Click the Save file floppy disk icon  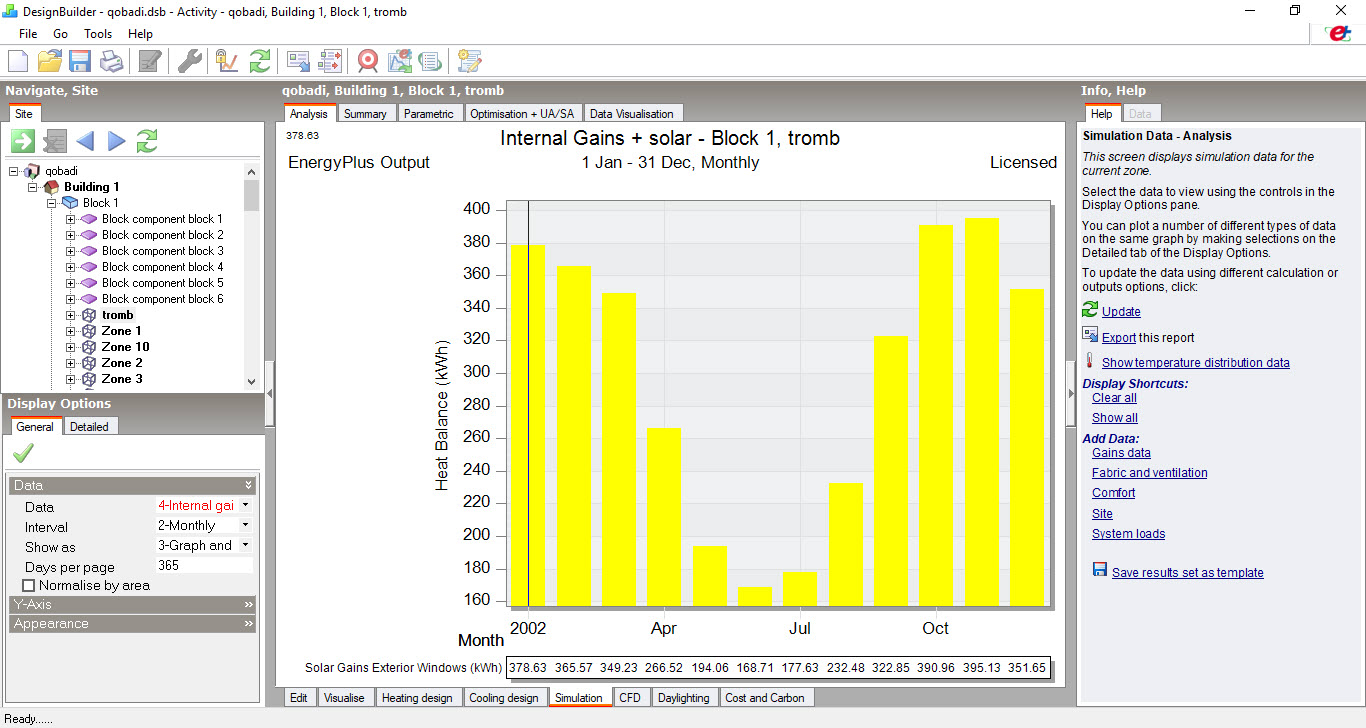pyautogui.click(x=80, y=61)
